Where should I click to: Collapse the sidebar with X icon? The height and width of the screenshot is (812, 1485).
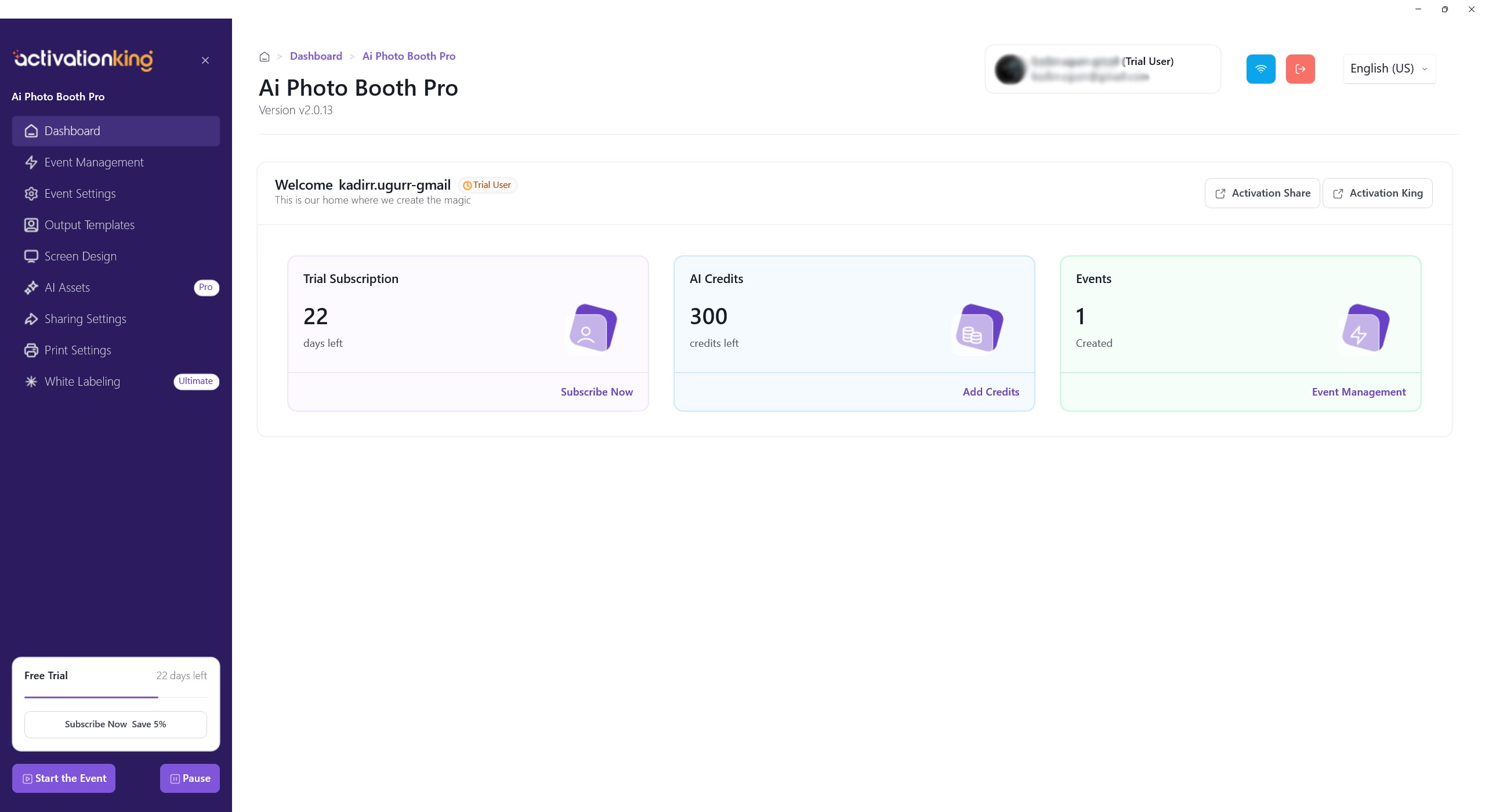click(x=205, y=60)
